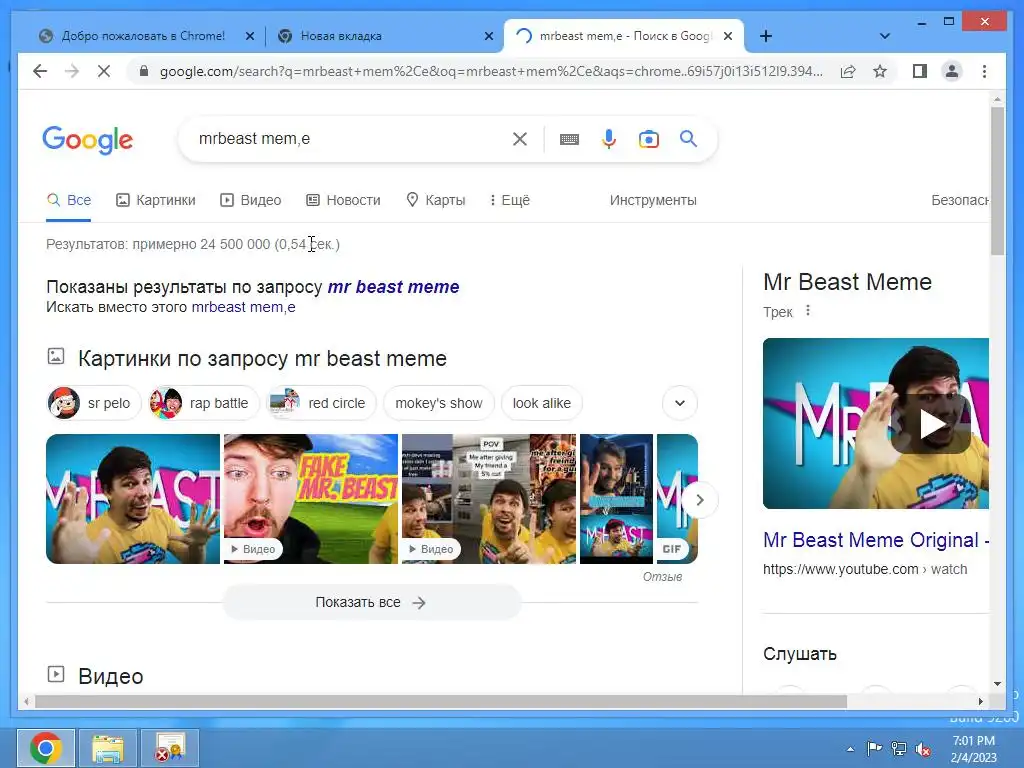Click the 'Отзыв' feedback link
The height and width of the screenshot is (768, 1024).
[662, 577]
